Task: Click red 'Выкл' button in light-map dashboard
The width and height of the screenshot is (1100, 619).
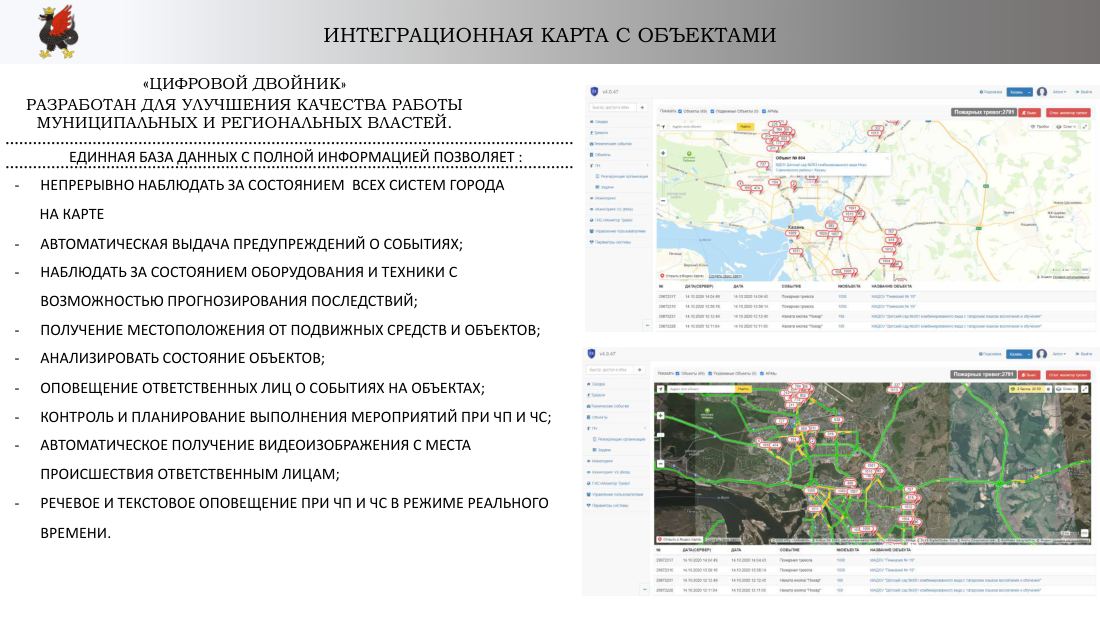Action: tap(1029, 112)
